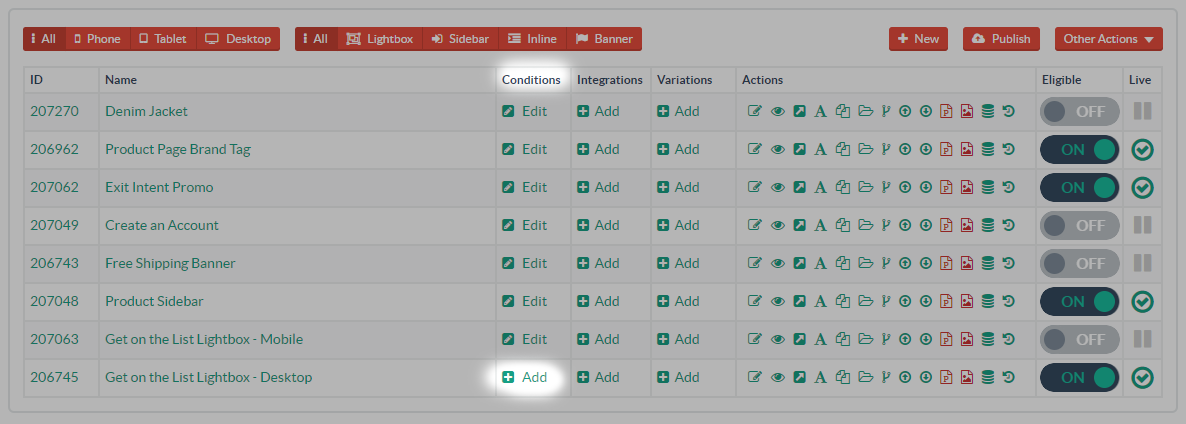
Task: Click the edit icon for Denim Jacket
Action: coord(755,111)
